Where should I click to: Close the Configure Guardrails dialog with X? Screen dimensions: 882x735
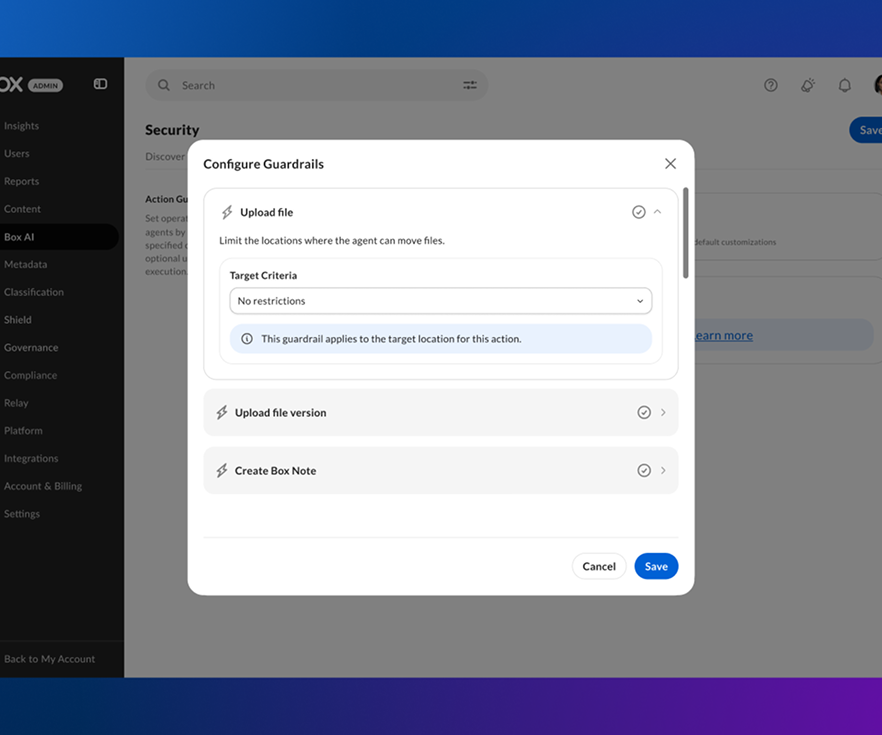670,164
